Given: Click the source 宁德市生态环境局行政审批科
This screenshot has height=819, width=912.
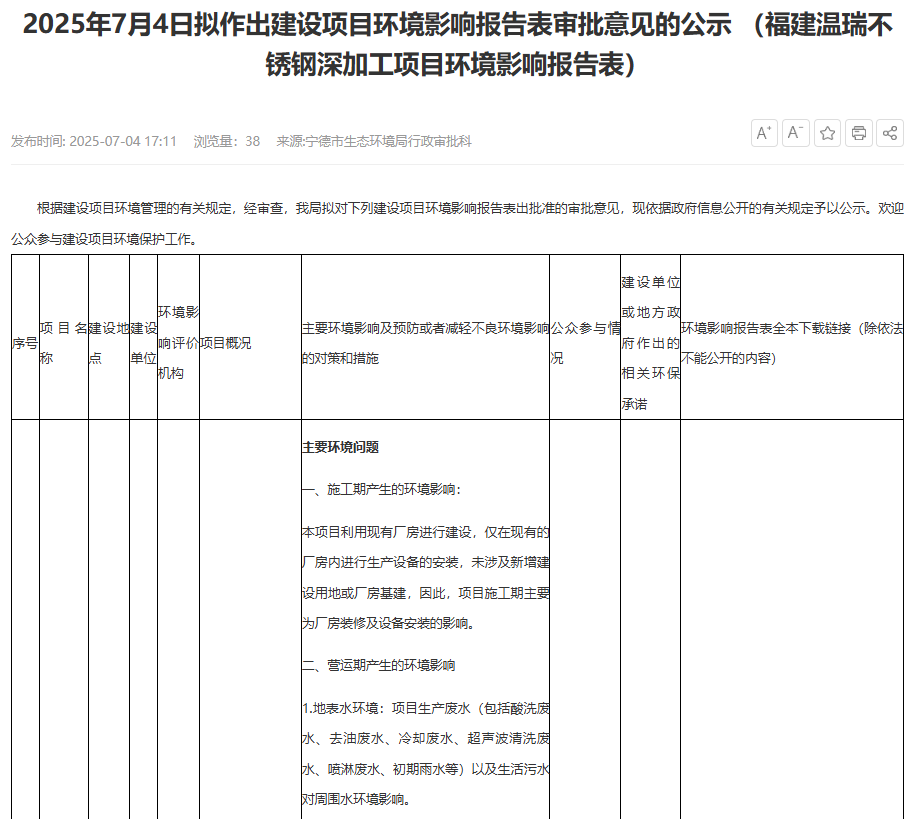Looking at the screenshot, I should [x=373, y=141].
